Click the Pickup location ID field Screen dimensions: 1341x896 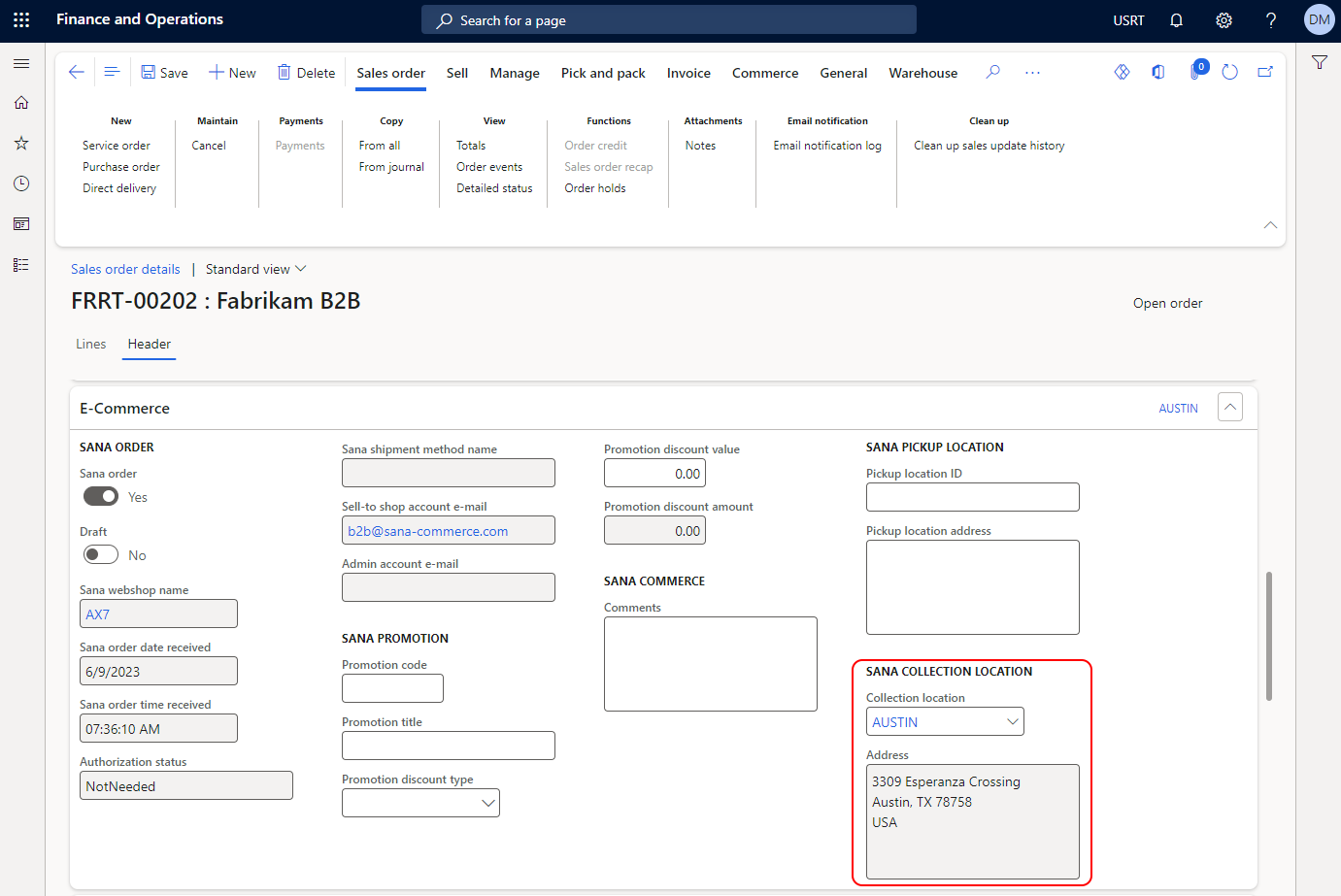pos(972,497)
